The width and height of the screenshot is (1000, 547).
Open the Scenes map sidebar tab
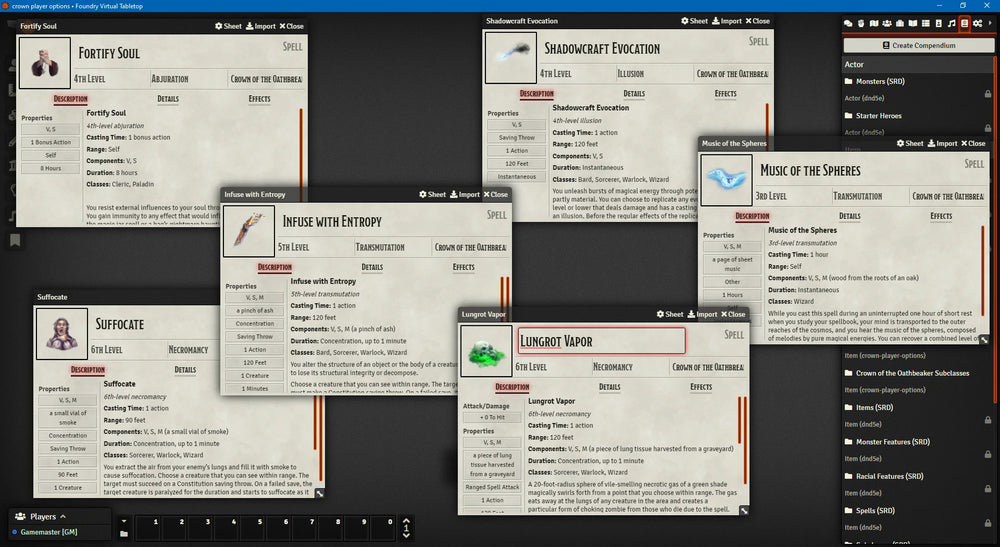(874, 24)
